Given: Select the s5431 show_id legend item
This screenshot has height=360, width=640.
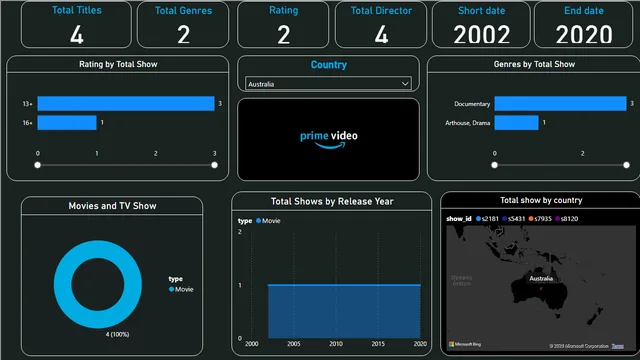Looking at the screenshot, I should point(513,219).
